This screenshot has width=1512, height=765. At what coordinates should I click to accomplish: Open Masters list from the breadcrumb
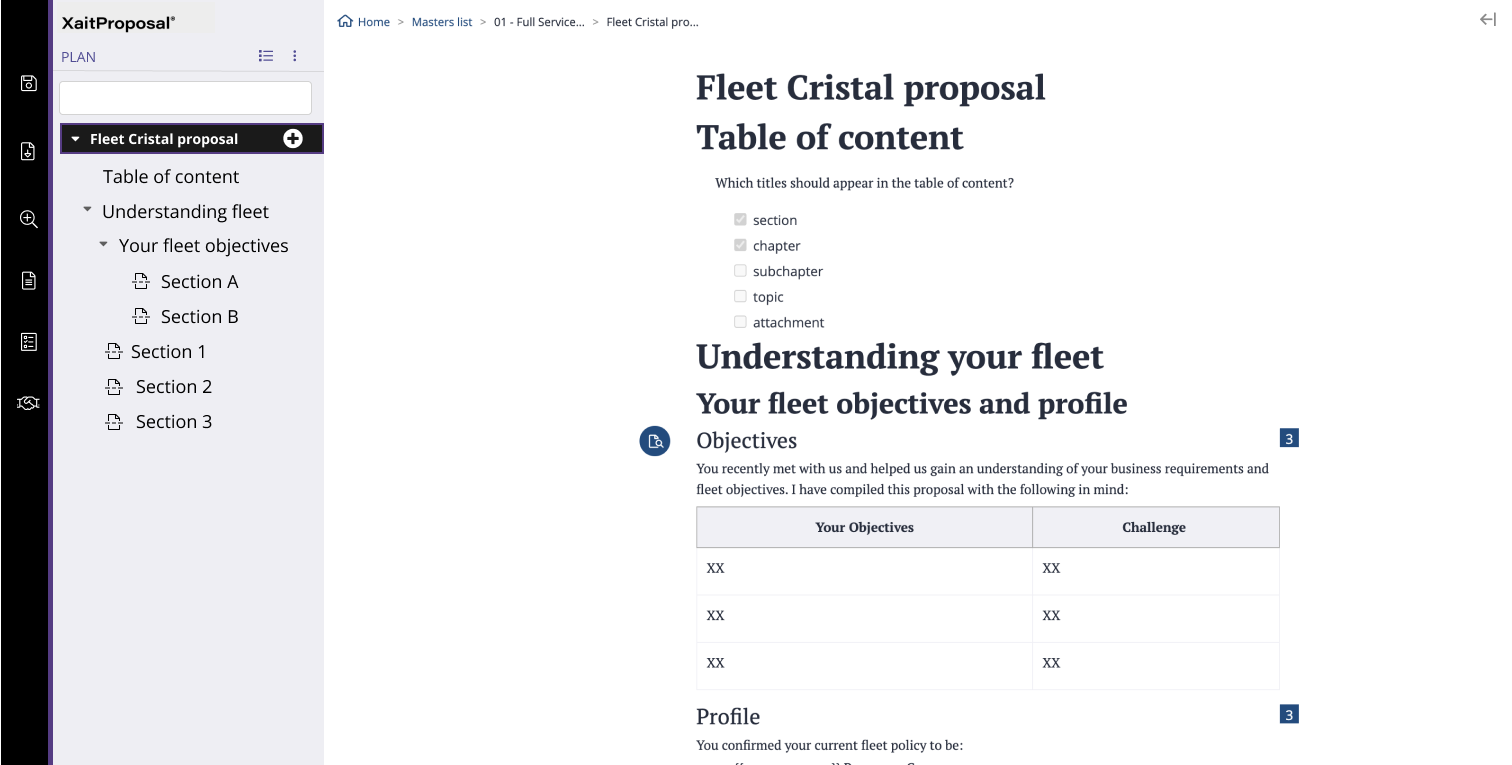[x=442, y=21]
